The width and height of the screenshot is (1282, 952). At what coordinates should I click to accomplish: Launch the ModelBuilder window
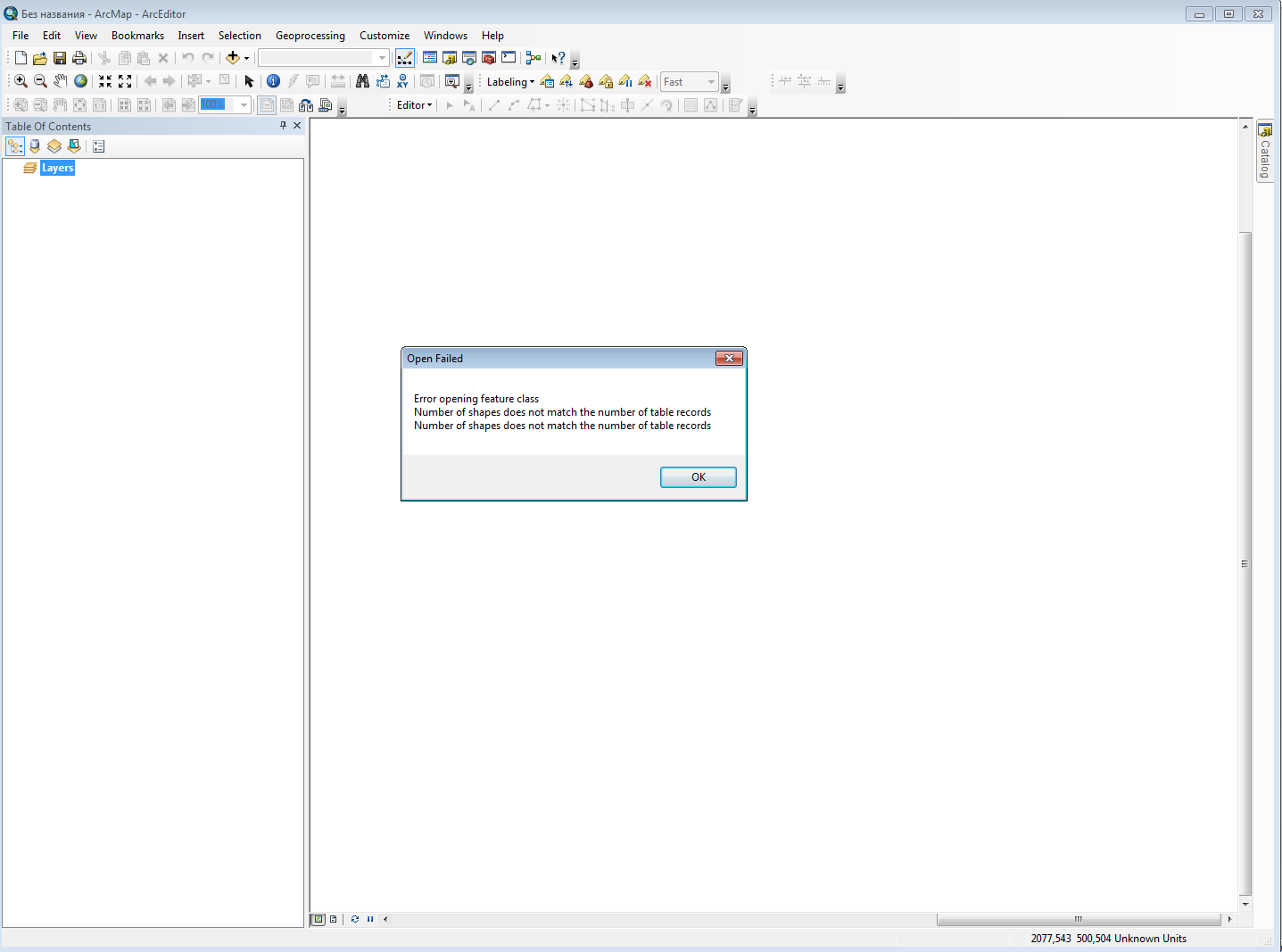(533, 58)
